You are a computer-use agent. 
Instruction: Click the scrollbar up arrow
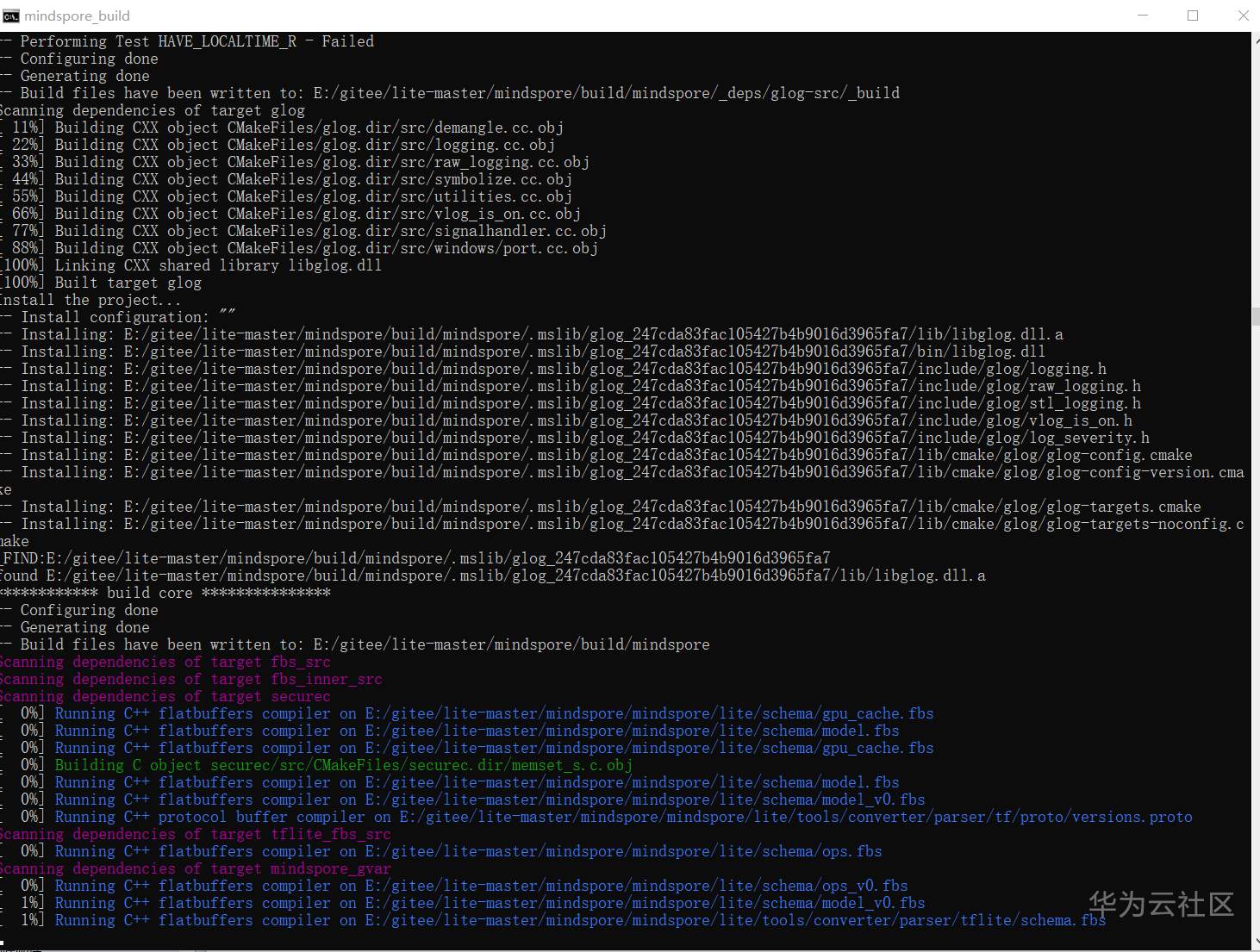tap(1255, 40)
